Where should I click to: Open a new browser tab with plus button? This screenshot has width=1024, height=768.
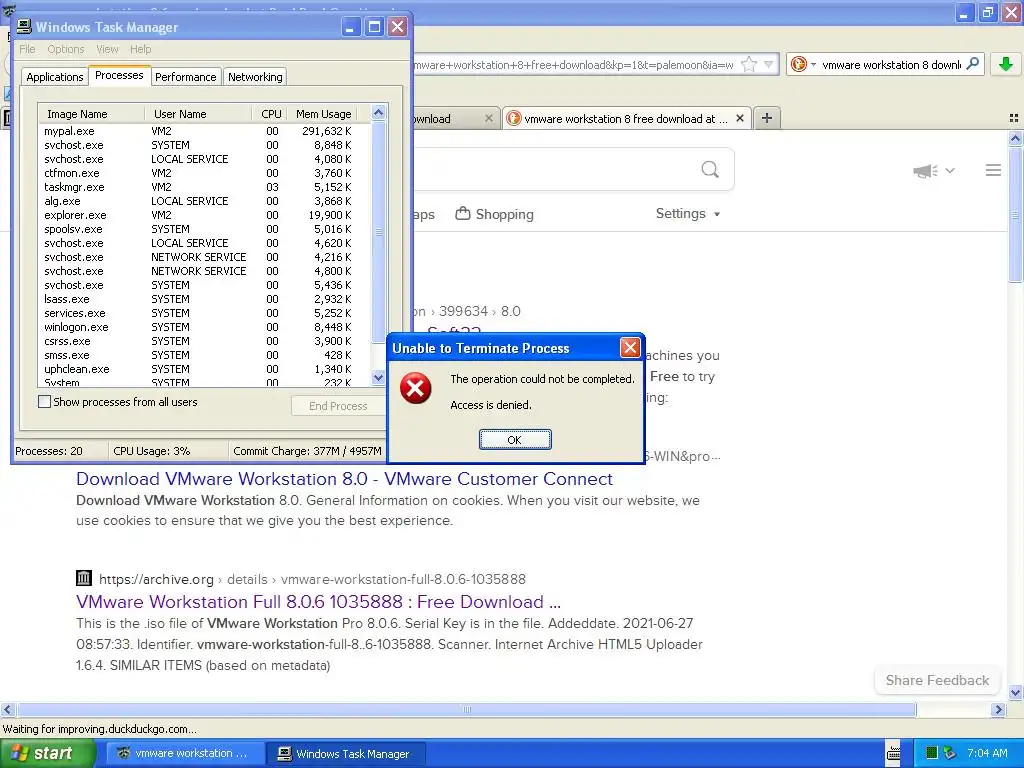point(767,118)
